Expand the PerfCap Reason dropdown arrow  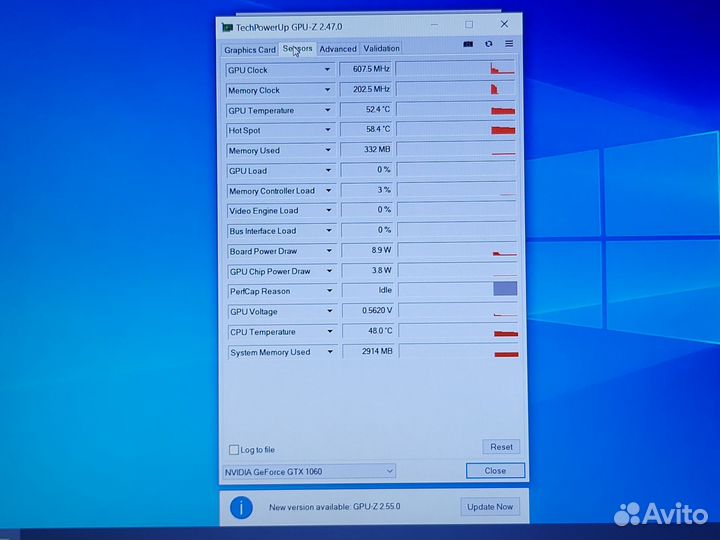[329, 291]
